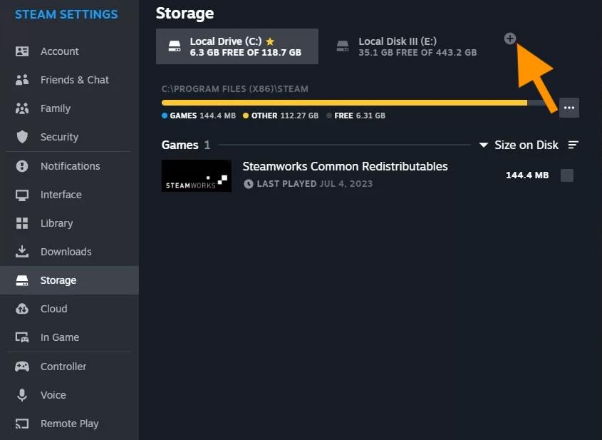Open the In Game settings

[x=59, y=338]
